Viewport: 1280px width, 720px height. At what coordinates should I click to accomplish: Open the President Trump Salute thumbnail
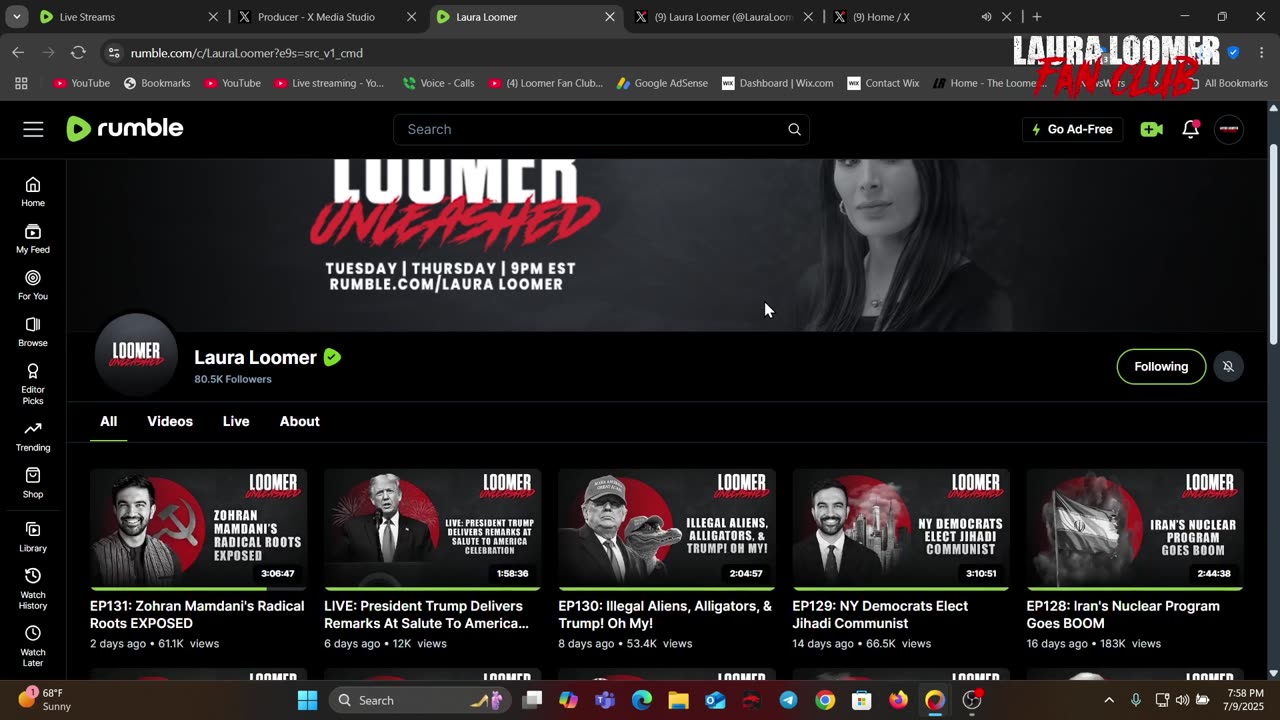point(432,529)
